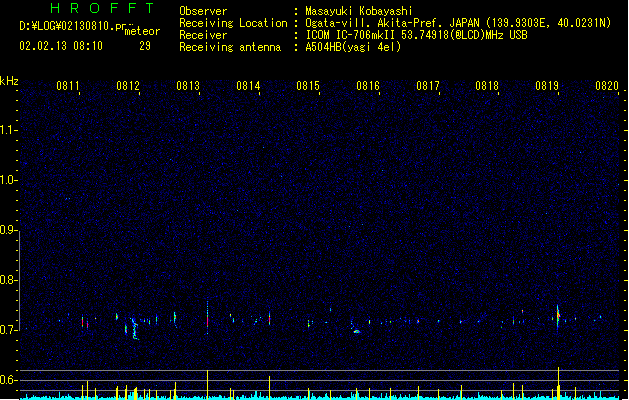This screenshot has height=400, width=629.
Task: Click the 0814 time marker
Action: point(248,86)
